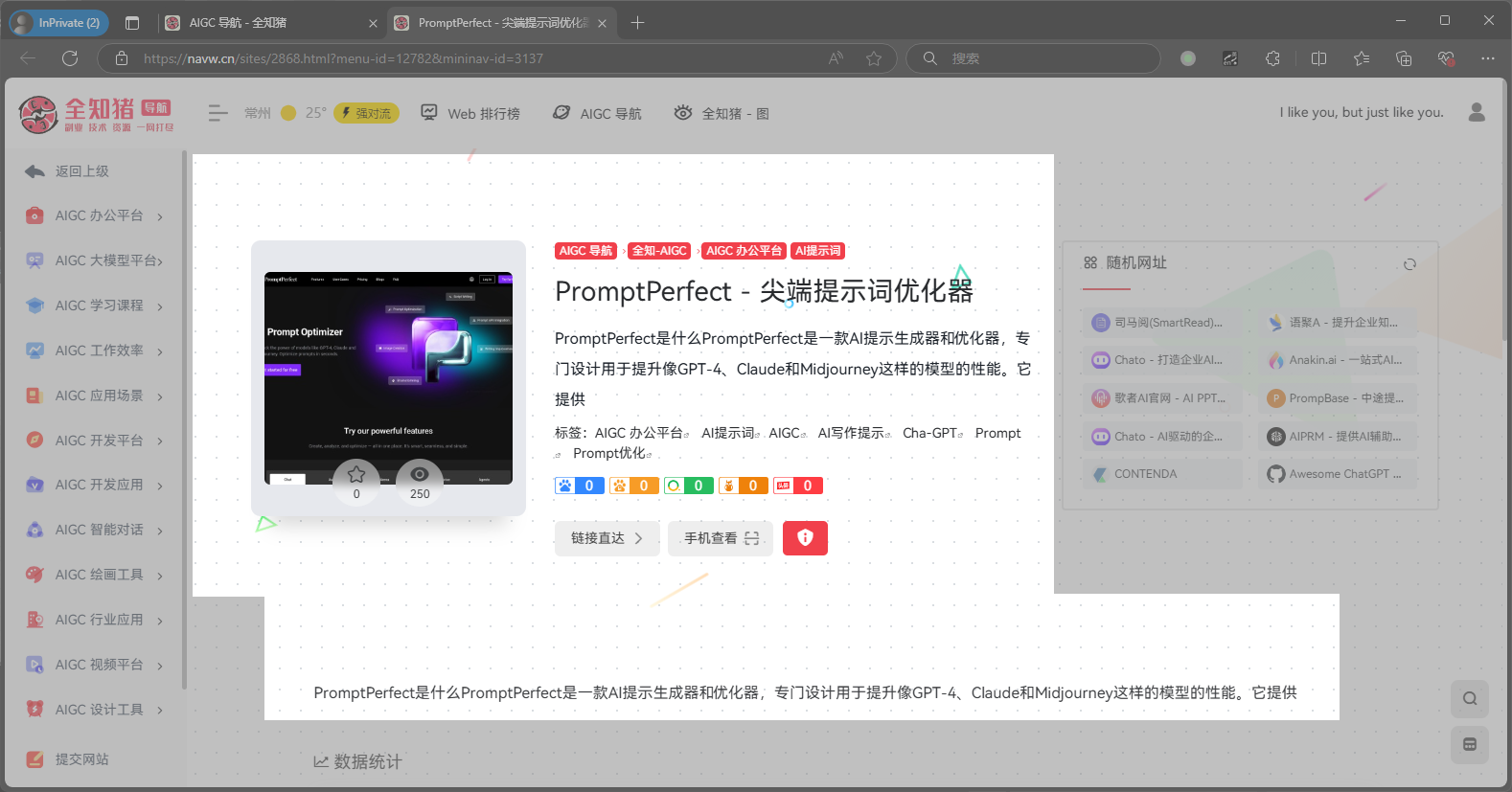
Task: Open read aloud icon in address bar
Action: pyautogui.click(x=836, y=58)
